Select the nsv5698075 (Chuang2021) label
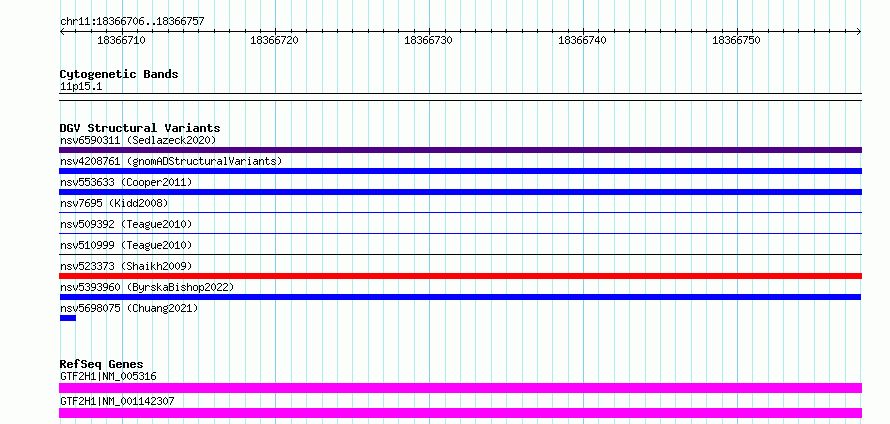This screenshot has width=890, height=424. pyautogui.click(x=129, y=308)
